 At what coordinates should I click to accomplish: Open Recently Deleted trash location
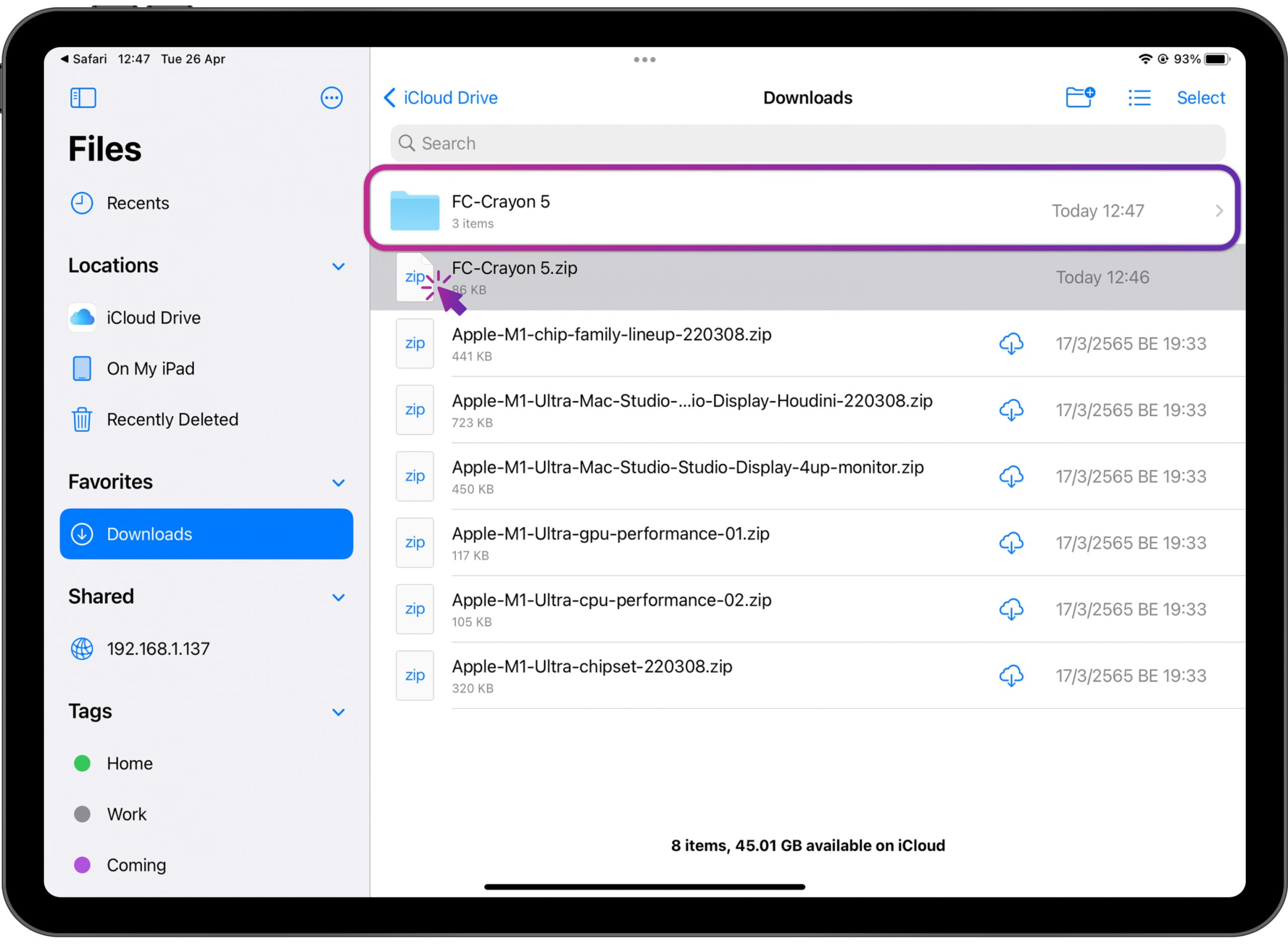tap(172, 420)
